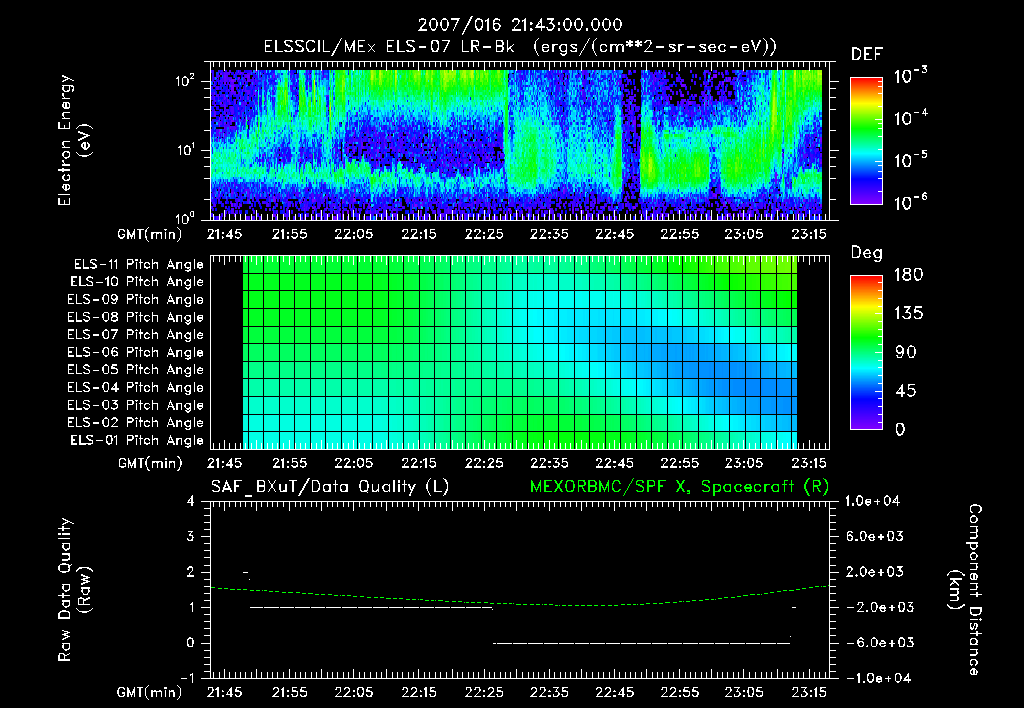This screenshot has width=1024, height=708.
Task: Click the "ELS-02 Pitch Angle" row label
Action: [135, 423]
